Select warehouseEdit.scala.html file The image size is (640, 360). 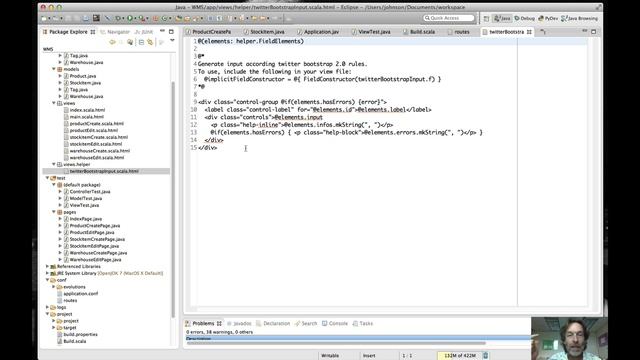tap(97, 158)
